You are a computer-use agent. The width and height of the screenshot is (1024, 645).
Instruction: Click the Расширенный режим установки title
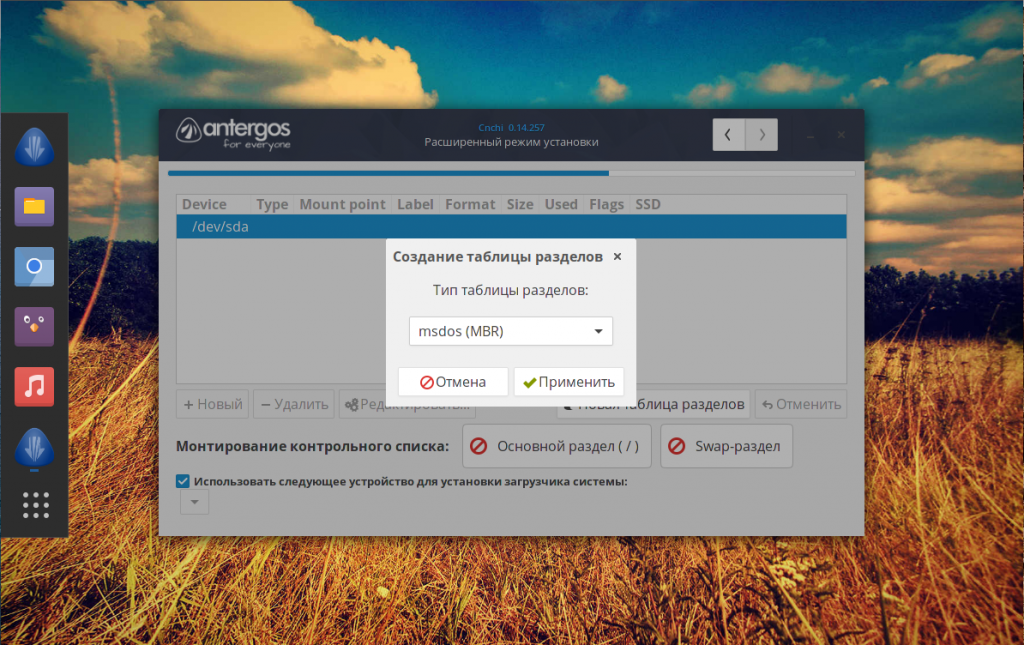[x=511, y=142]
